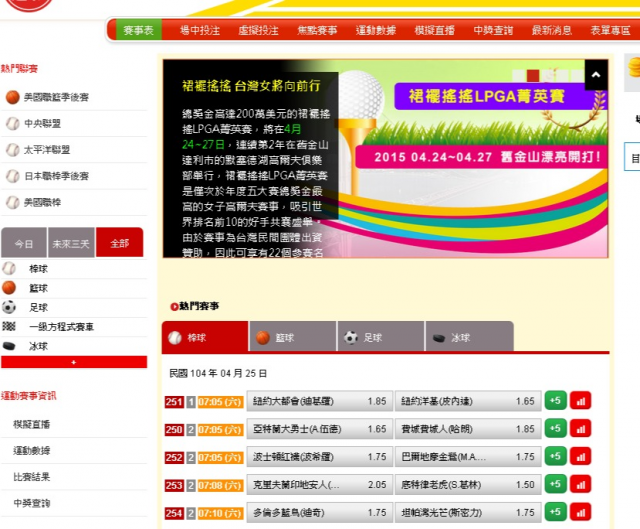Click the green +5 button for match 250

coord(555,429)
